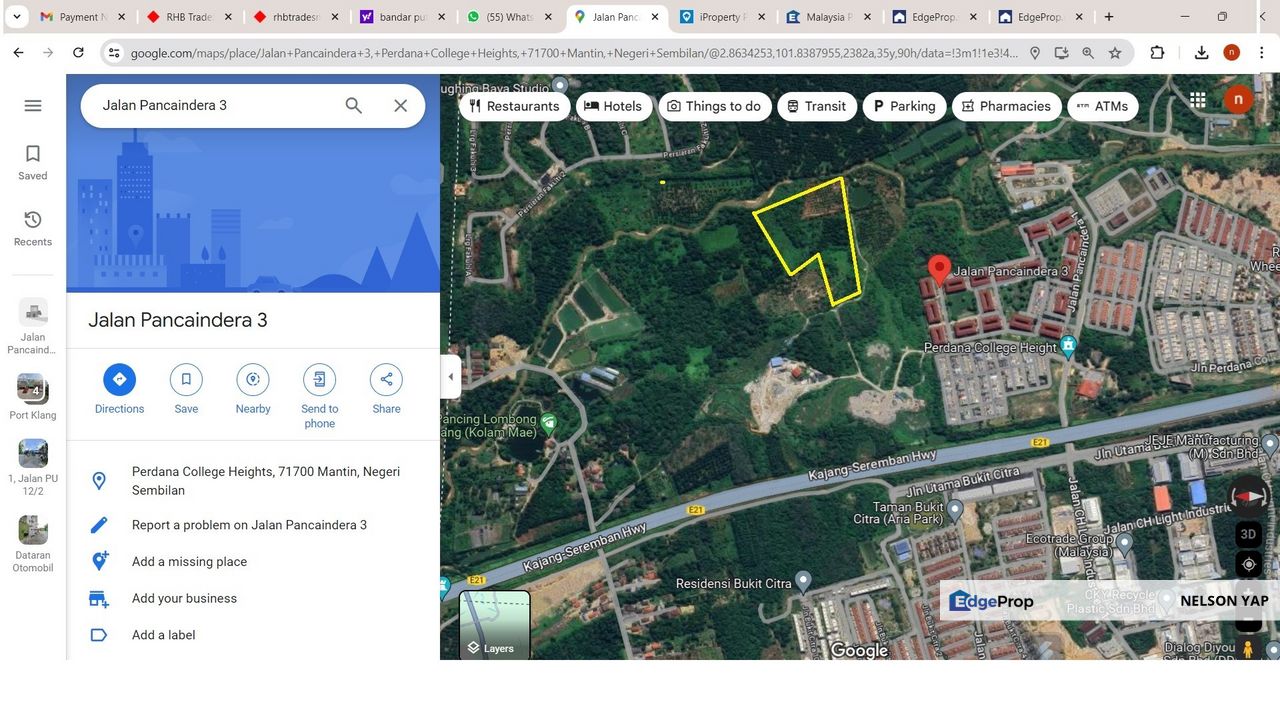Open Chrome profile avatar in toolbar
Screen dimensions: 1280x720
[1231, 53]
